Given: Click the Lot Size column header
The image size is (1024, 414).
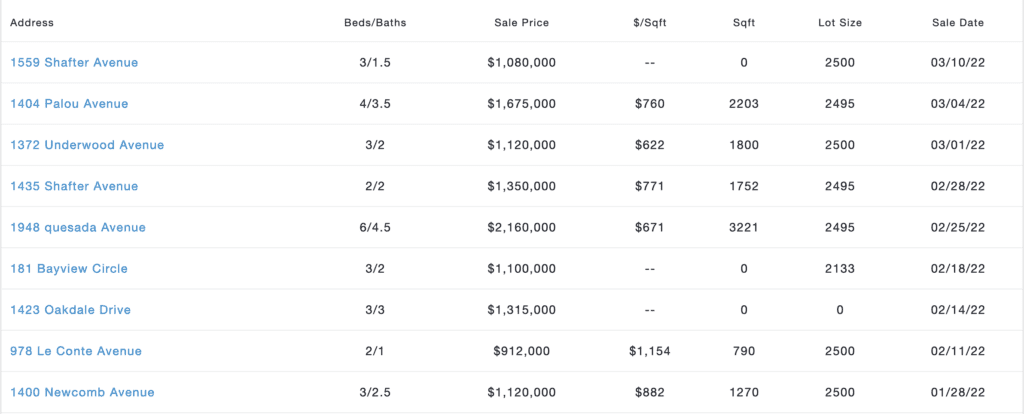Looking at the screenshot, I should click(840, 23).
